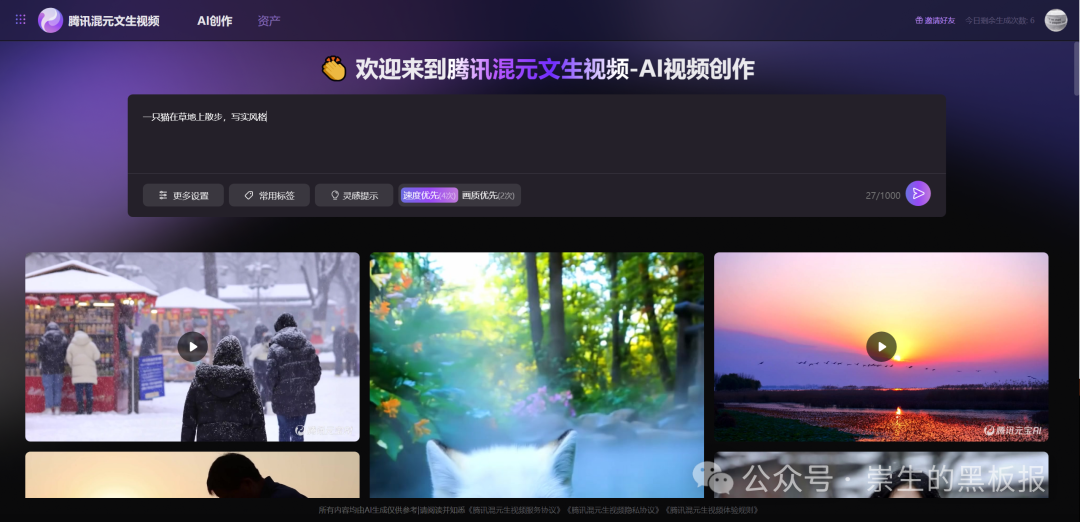Open the forest white cat video thumbnail
Viewport: 1080px width, 522px height.
click(x=537, y=375)
